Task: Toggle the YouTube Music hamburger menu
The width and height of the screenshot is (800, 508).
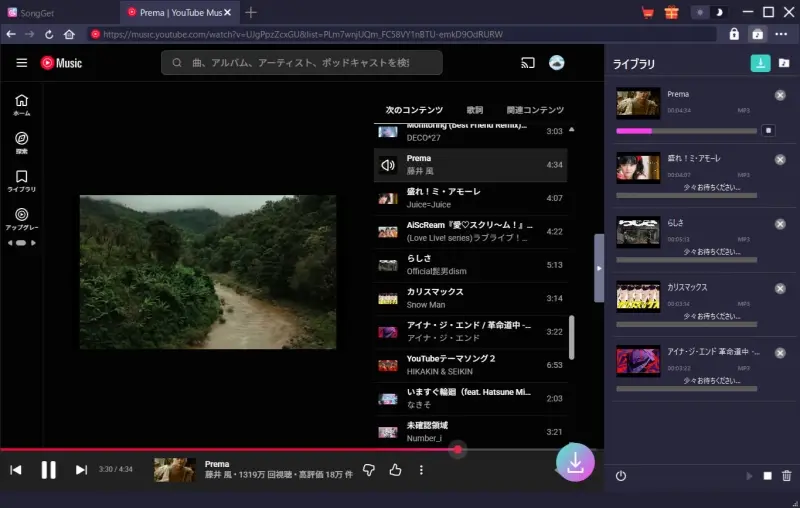Action: [21, 63]
